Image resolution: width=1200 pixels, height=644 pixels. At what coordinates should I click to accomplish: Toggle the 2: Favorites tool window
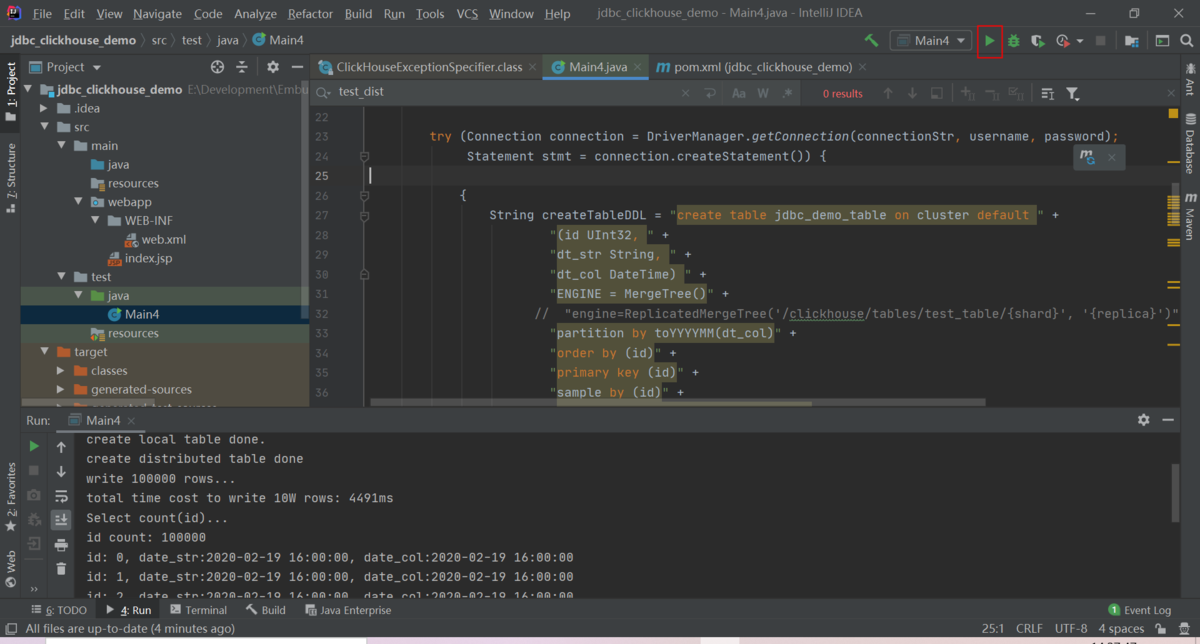click(11, 497)
